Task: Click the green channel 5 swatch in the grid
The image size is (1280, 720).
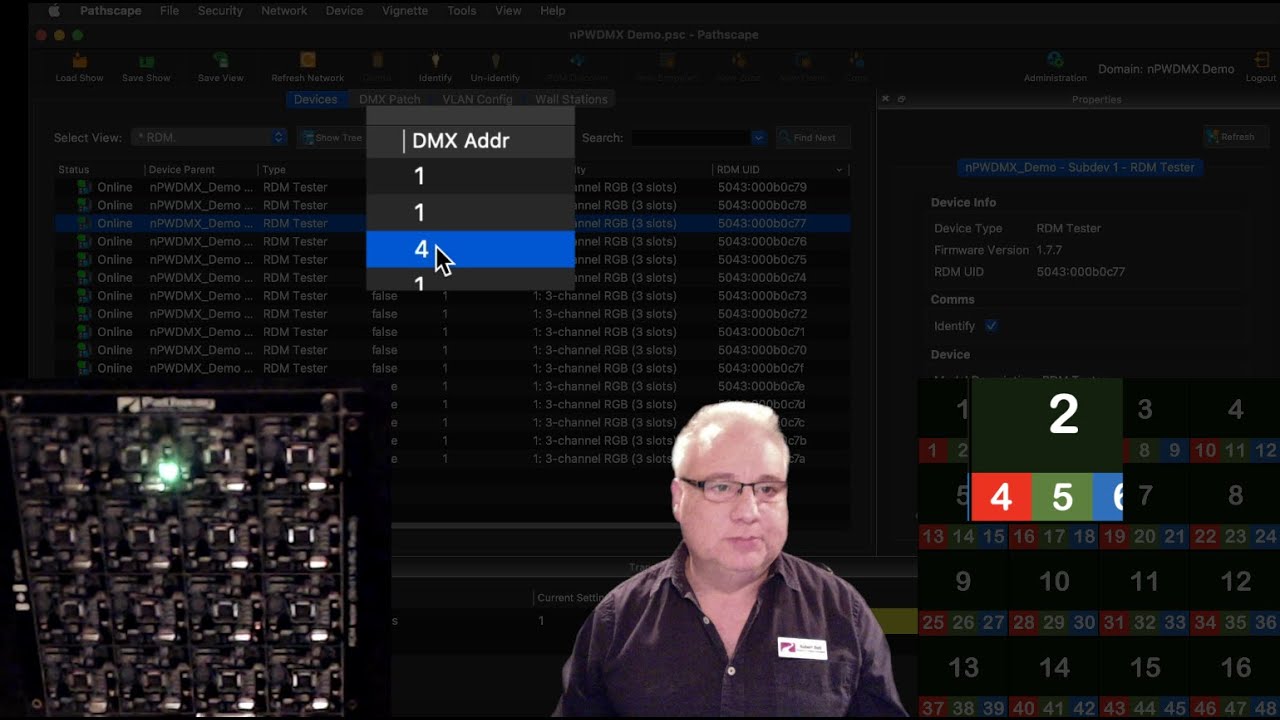Action: [x=1062, y=497]
